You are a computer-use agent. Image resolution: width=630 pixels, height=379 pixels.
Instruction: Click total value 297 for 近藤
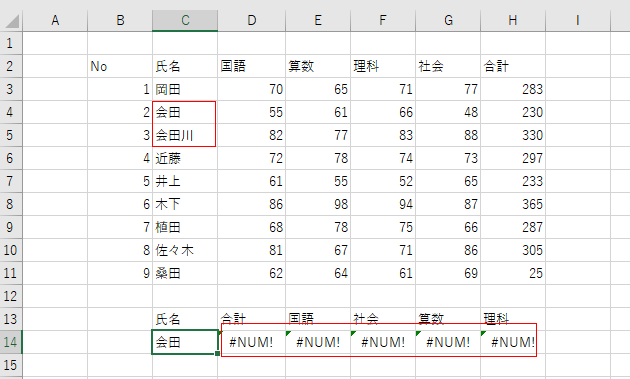click(513, 158)
